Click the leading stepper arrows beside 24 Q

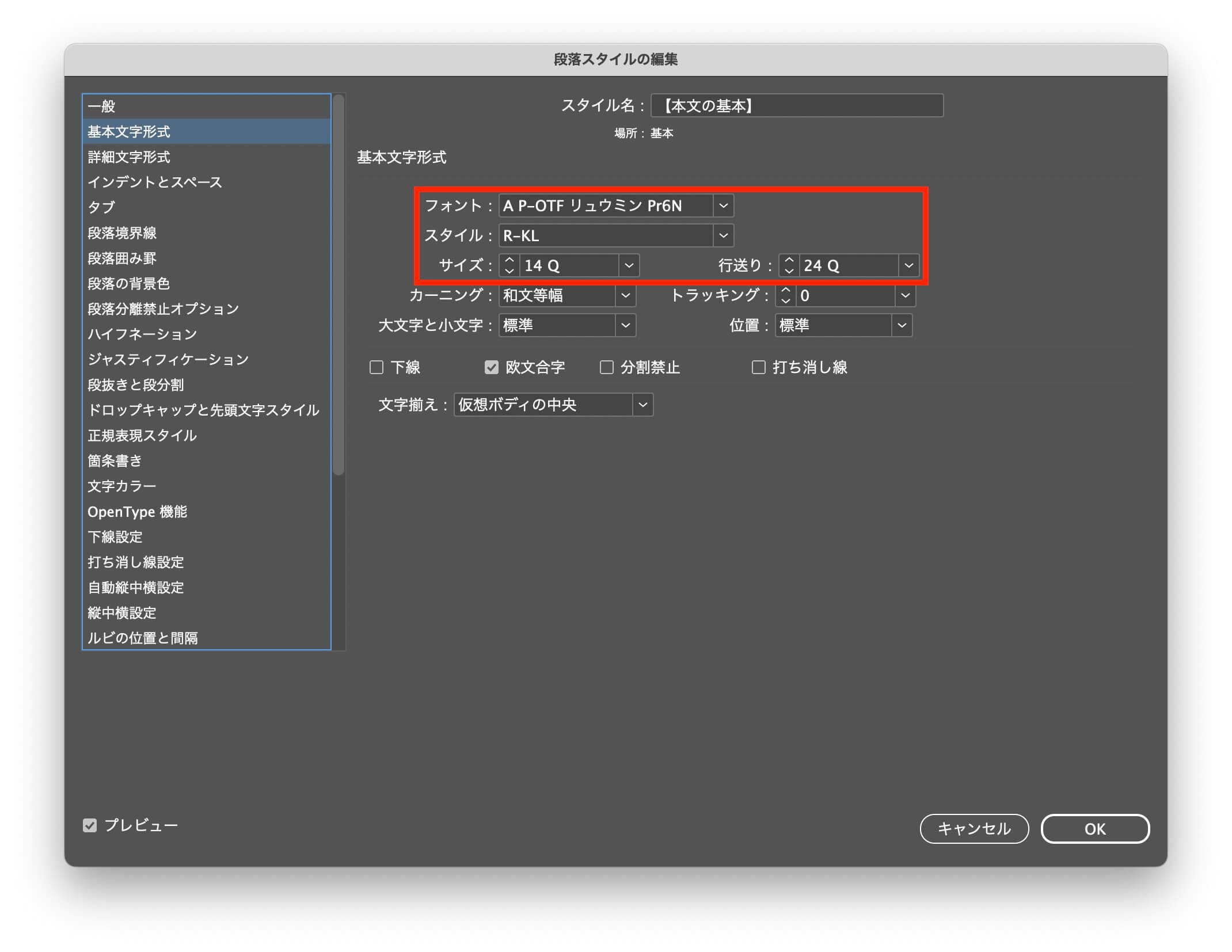789,265
